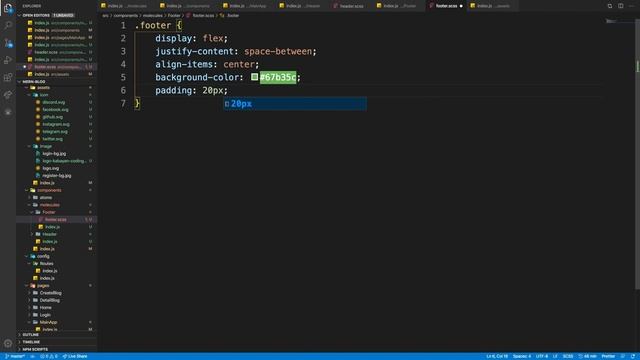Open the editor More Actions ellipsis menu

(x=631, y=6)
